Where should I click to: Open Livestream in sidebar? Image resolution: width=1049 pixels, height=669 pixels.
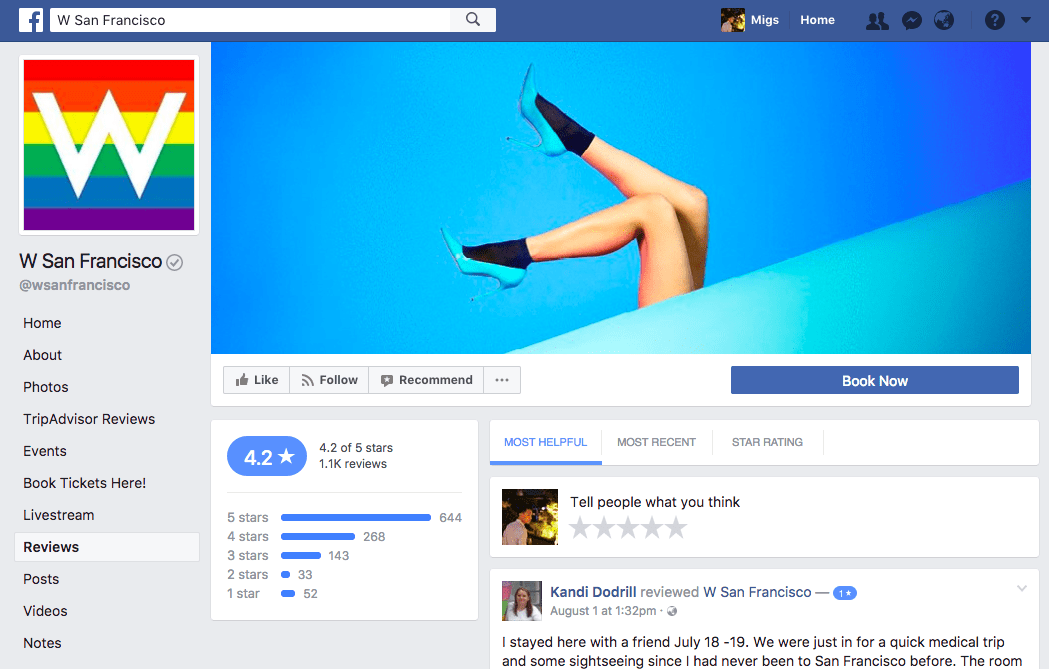point(59,515)
